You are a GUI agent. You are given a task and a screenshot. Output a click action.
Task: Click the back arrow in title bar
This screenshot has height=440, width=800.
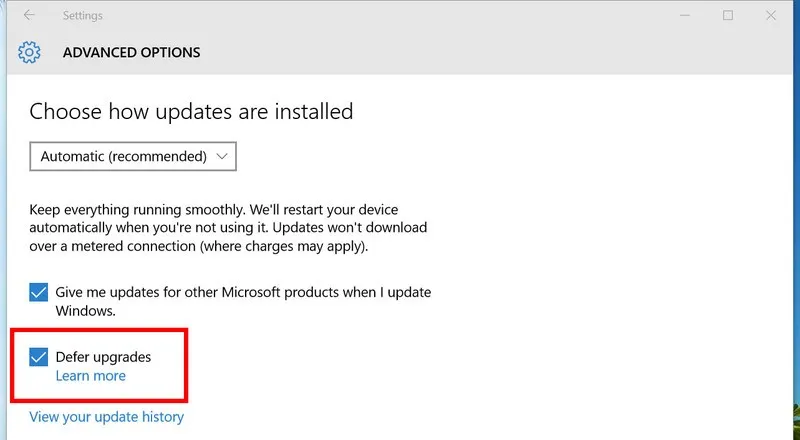pyautogui.click(x=29, y=15)
